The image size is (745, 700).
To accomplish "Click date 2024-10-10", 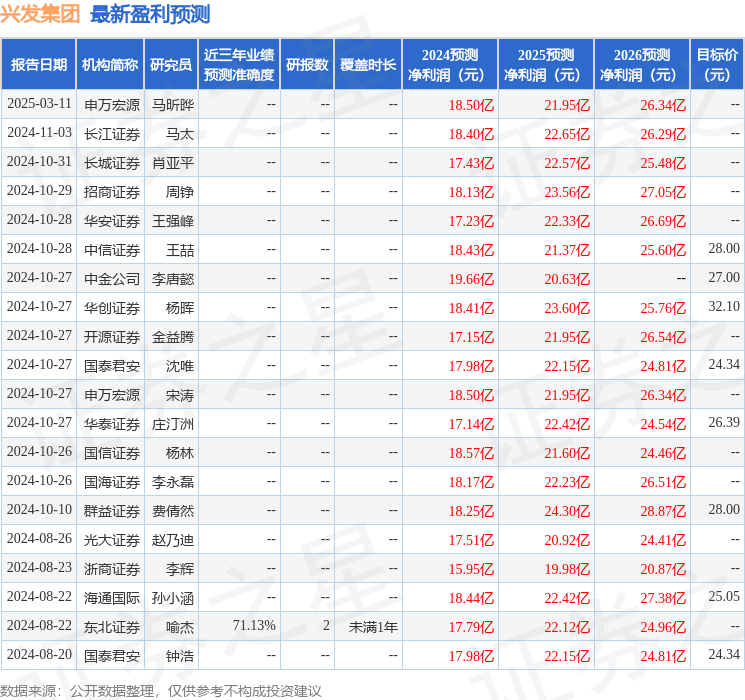I will click(x=39, y=509).
